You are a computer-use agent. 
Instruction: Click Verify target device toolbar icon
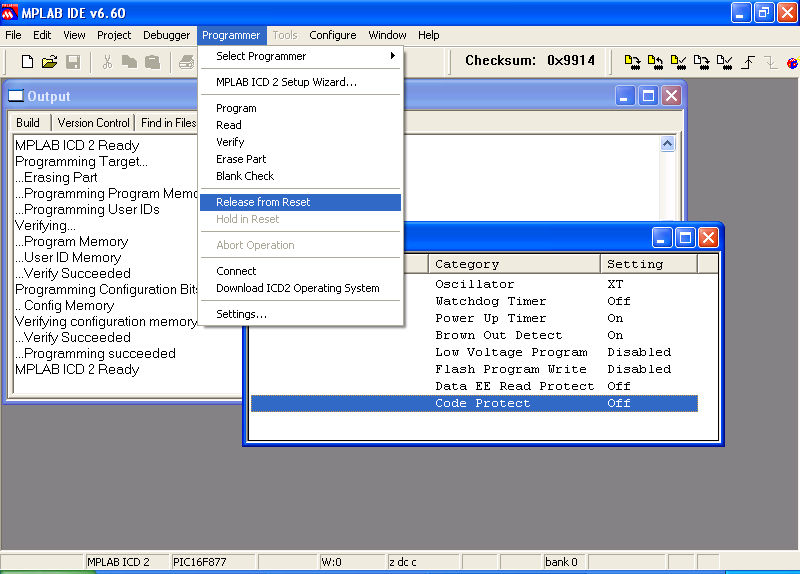coord(678,62)
